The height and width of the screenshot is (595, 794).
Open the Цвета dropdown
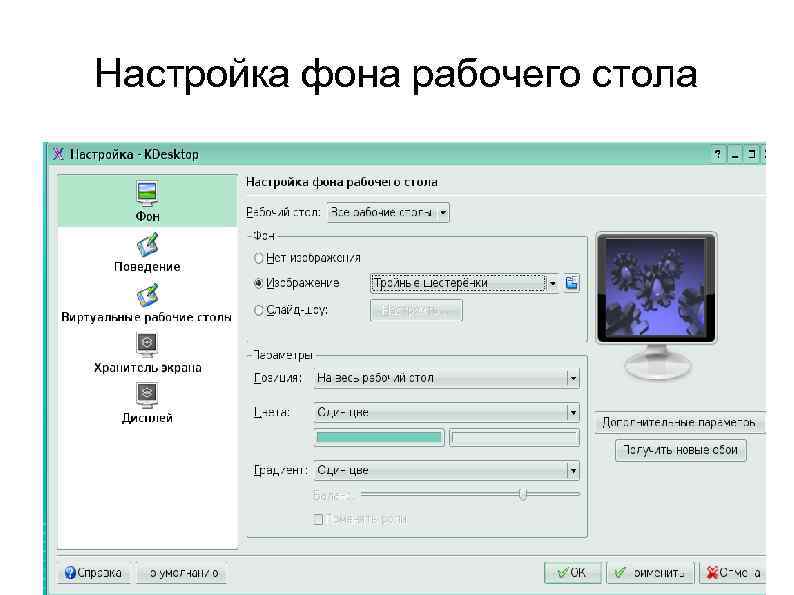click(446, 413)
